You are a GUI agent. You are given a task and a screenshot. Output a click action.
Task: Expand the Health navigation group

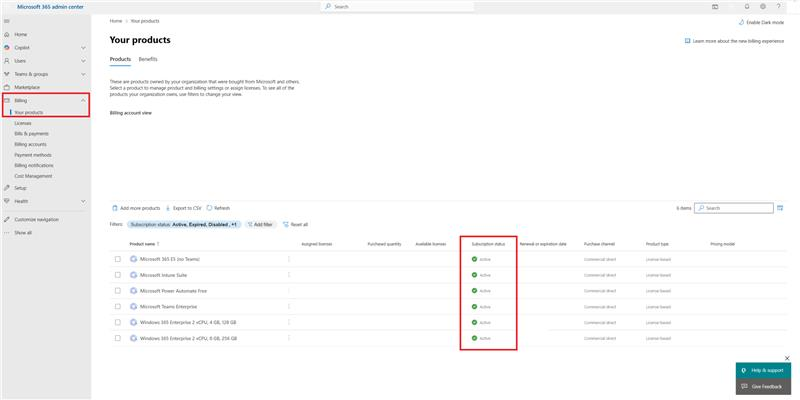(83, 201)
